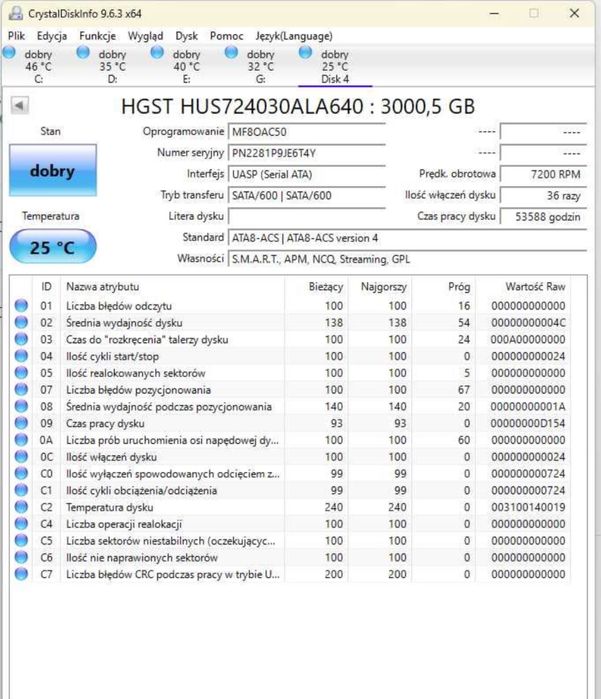Click status orb for attribute C7

click(x=21, y=574)
